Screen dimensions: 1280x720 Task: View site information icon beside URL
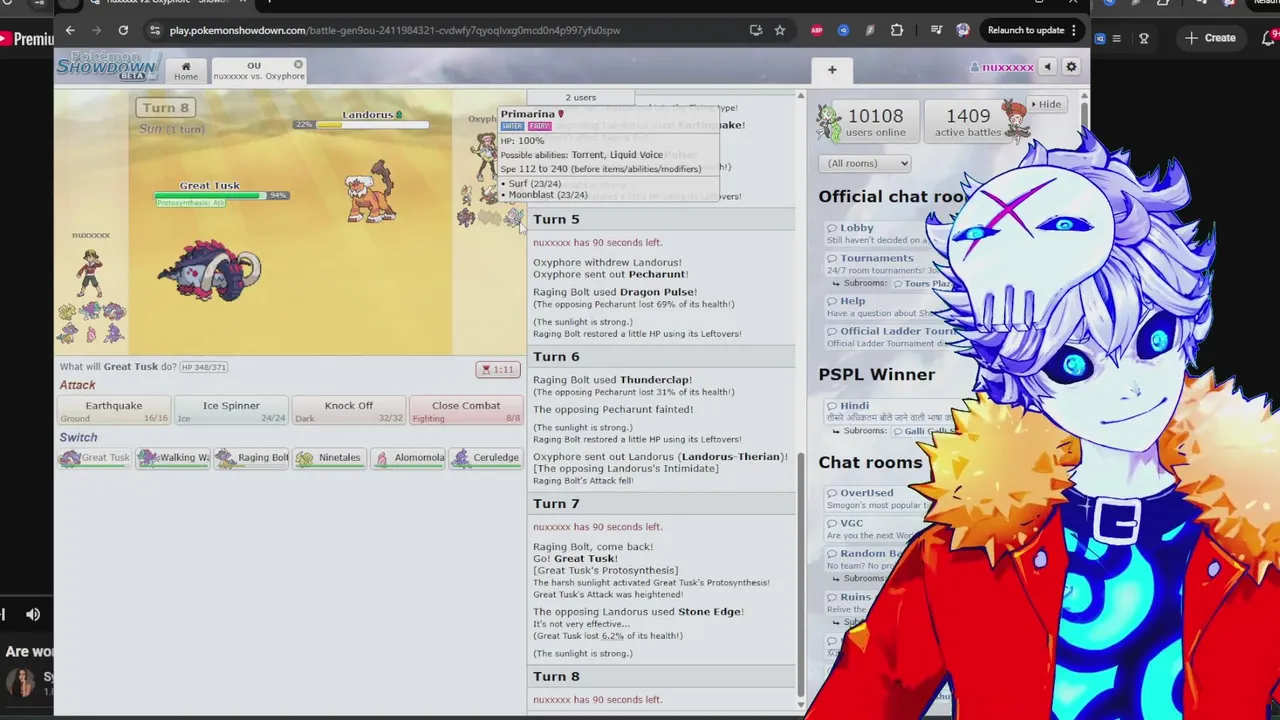155,30
